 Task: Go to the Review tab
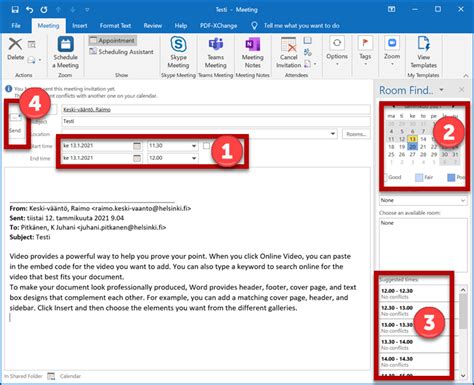[153, 26]
